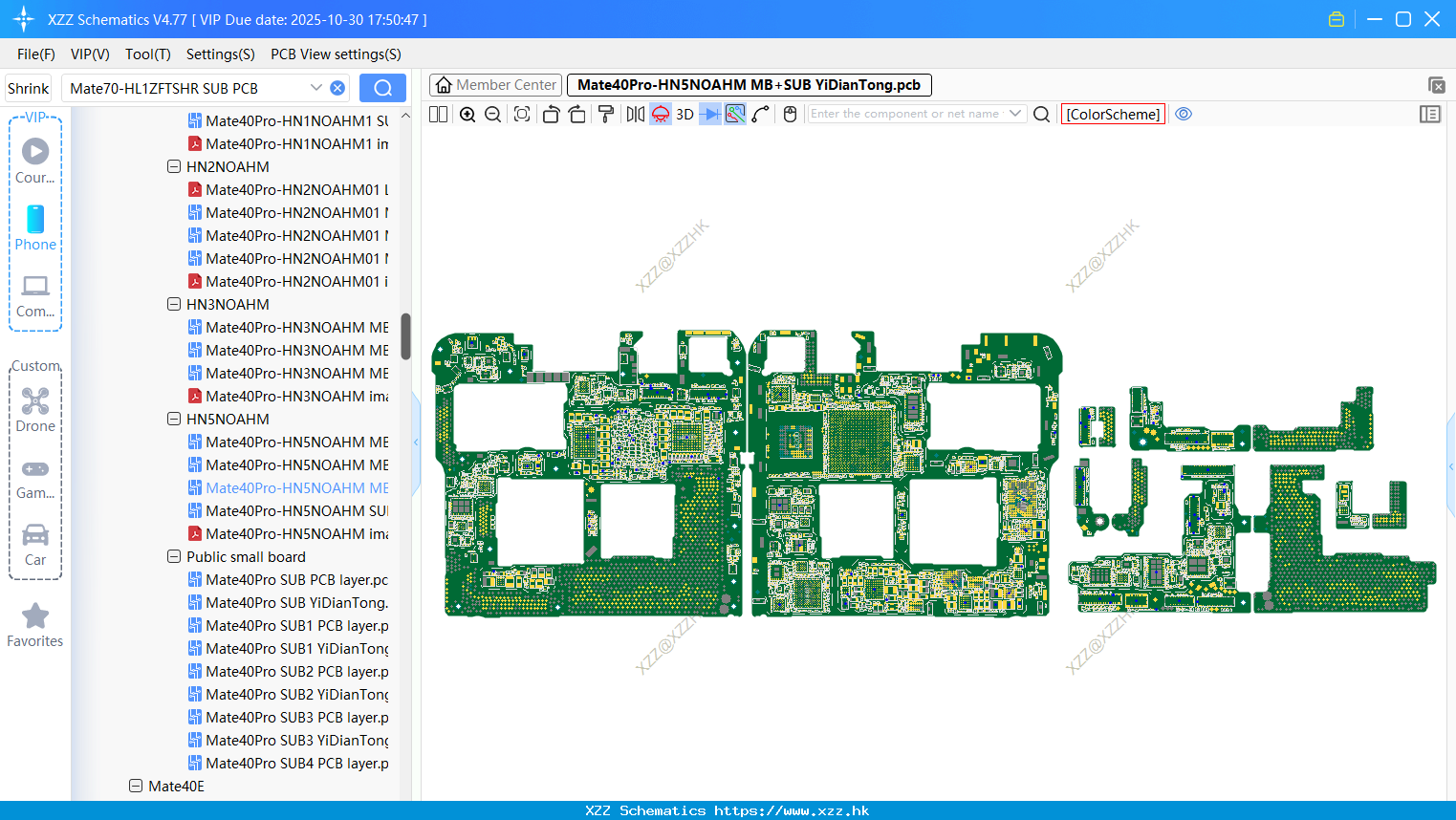
Task: Open Mate40Pro SUB4 PCB layer file
Action: point(288,763)
